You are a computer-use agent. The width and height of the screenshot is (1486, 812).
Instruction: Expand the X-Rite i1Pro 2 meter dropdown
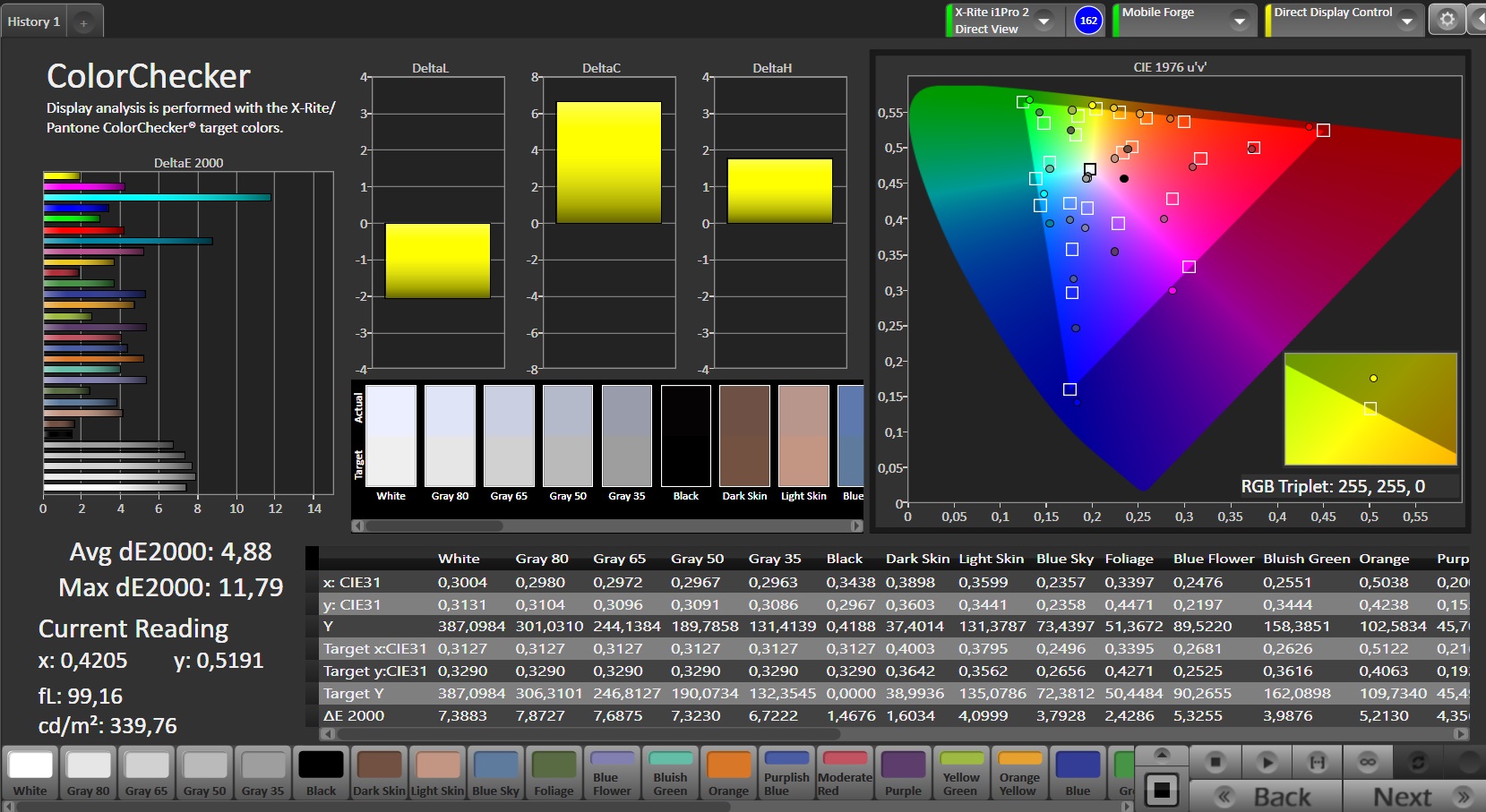(x=1044, y=21)
